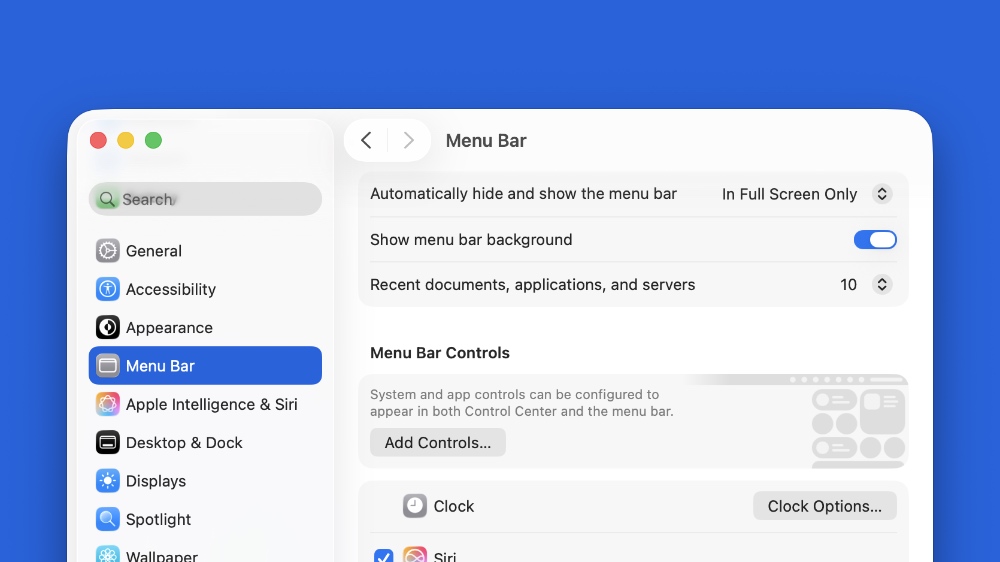Select the Menu Bar sidebar item

pyautogui.click(x=205, y=366)
